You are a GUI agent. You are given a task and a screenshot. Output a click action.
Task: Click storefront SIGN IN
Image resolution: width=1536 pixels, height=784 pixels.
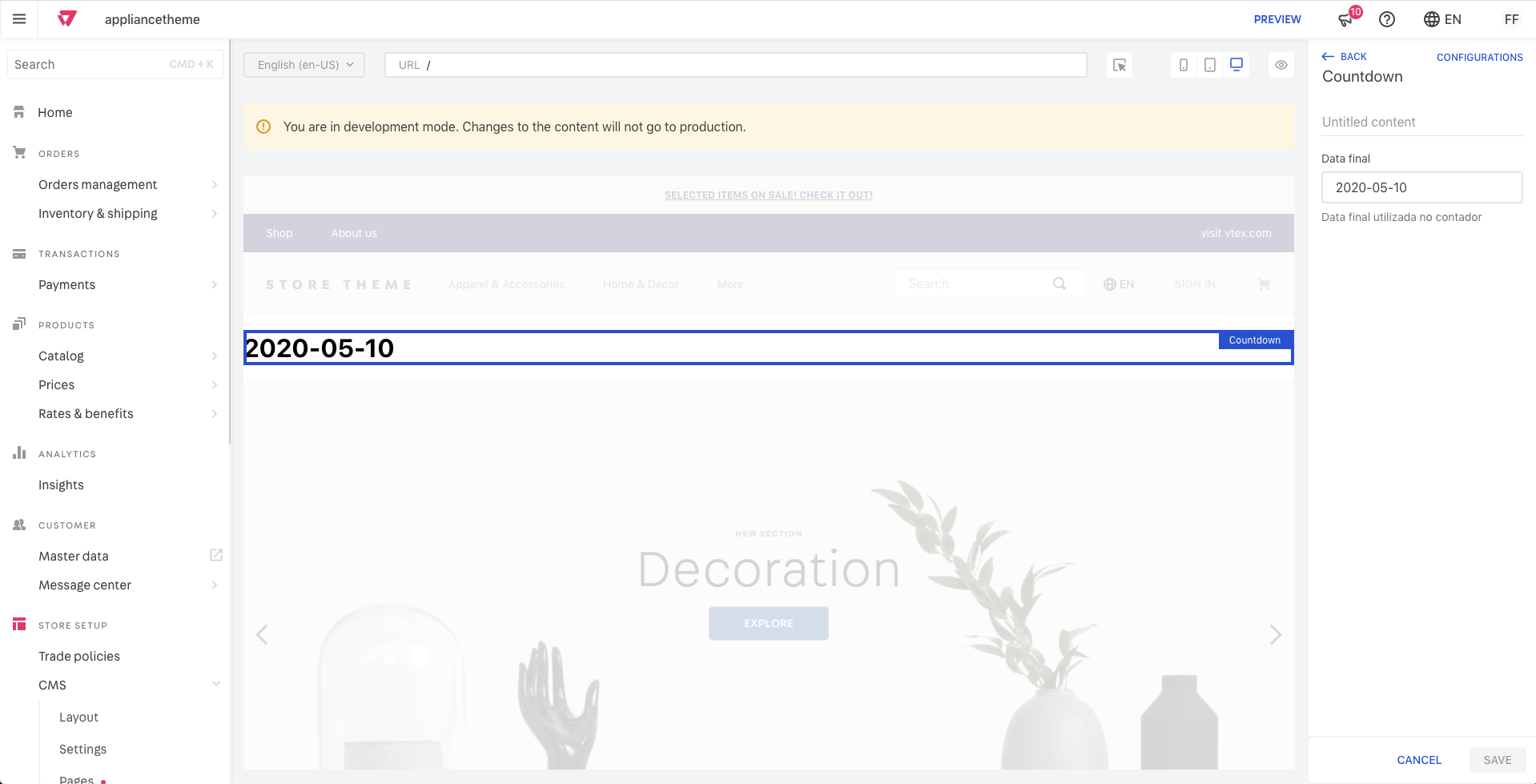click(x=1195, y=284)
